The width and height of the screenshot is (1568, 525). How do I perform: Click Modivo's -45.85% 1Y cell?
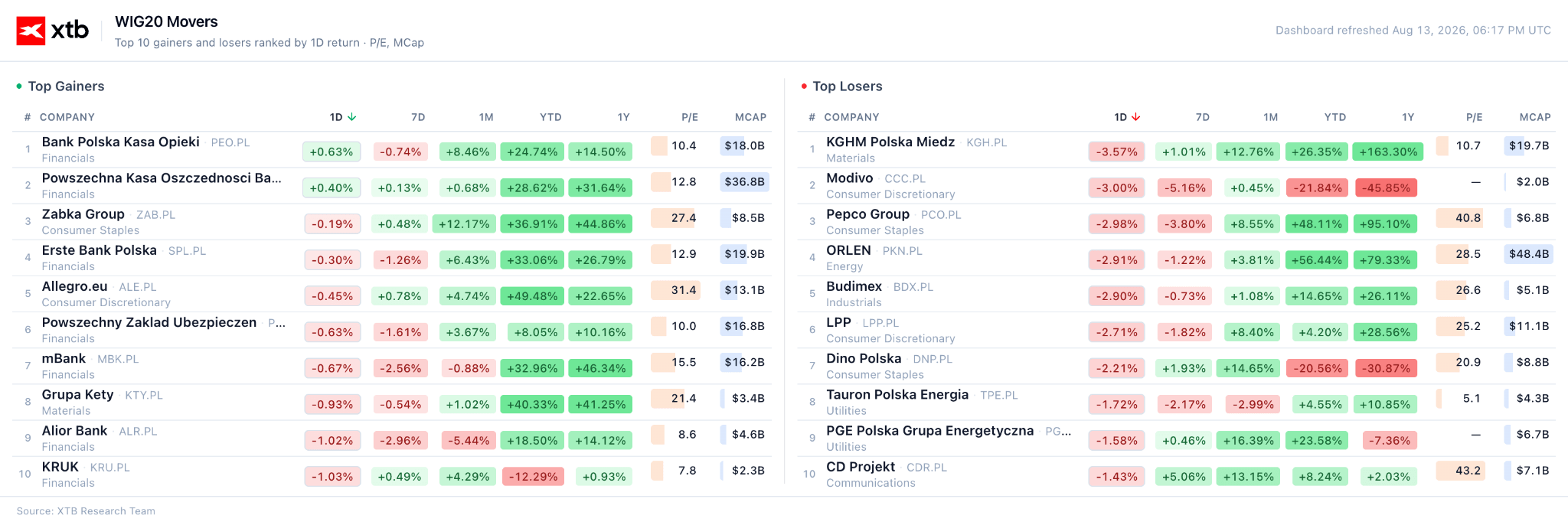tap(1386, 188)
